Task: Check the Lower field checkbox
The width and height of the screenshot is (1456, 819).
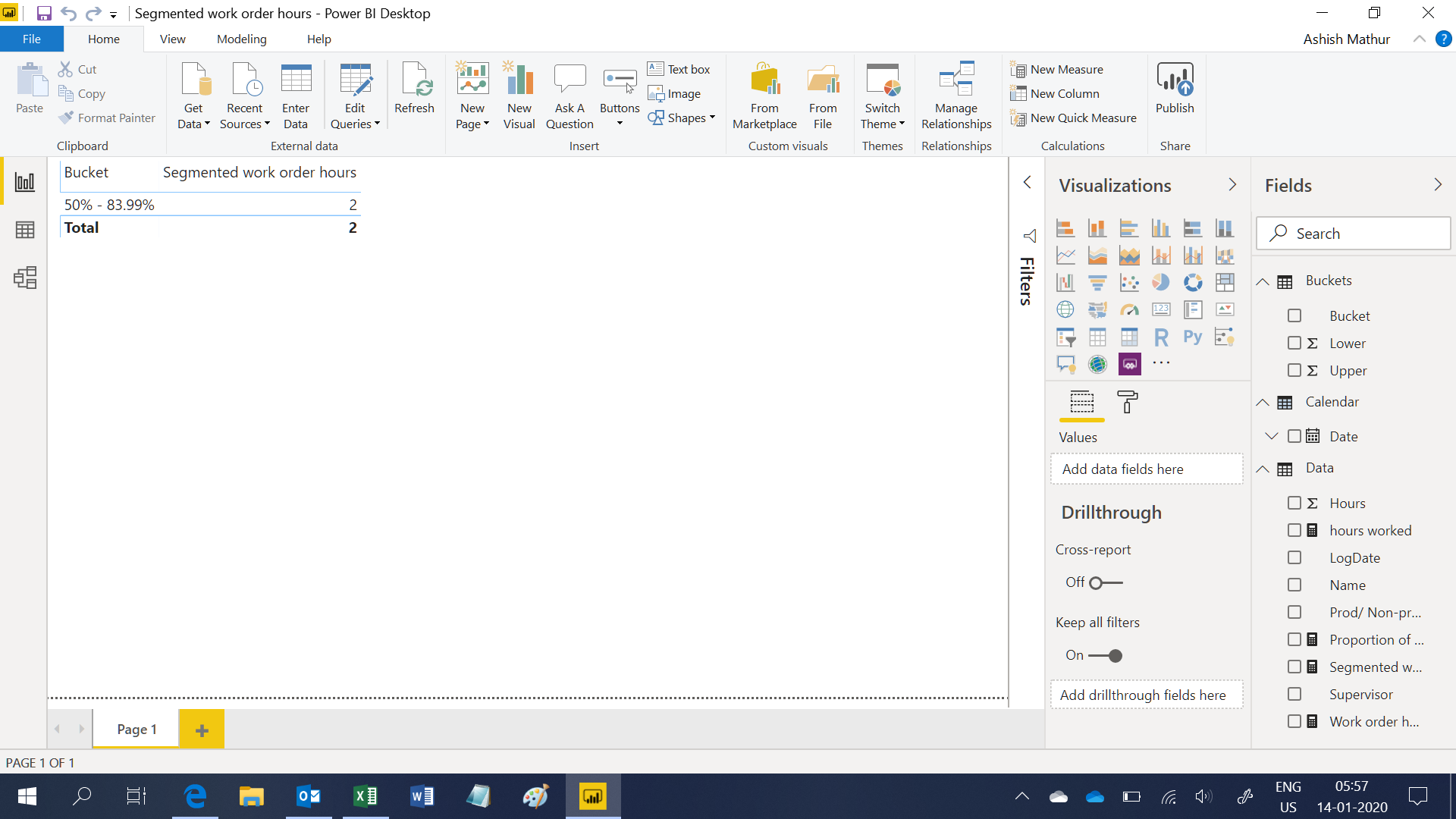Action: [1294, 343]
